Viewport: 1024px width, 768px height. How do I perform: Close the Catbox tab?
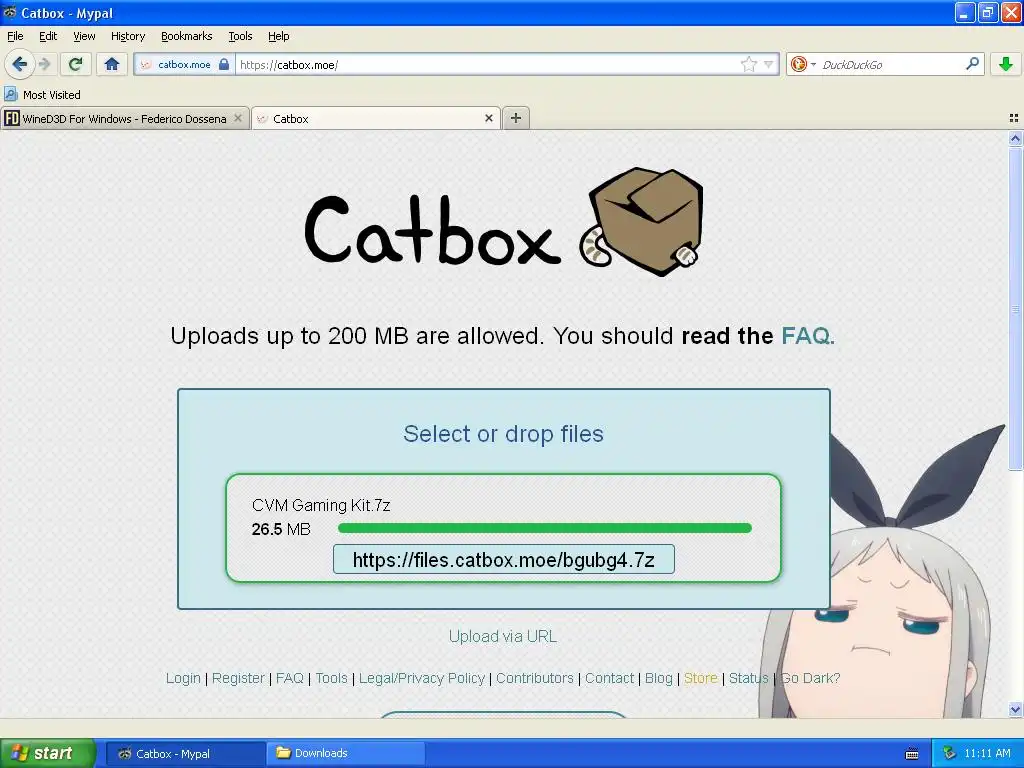(488, 118)
